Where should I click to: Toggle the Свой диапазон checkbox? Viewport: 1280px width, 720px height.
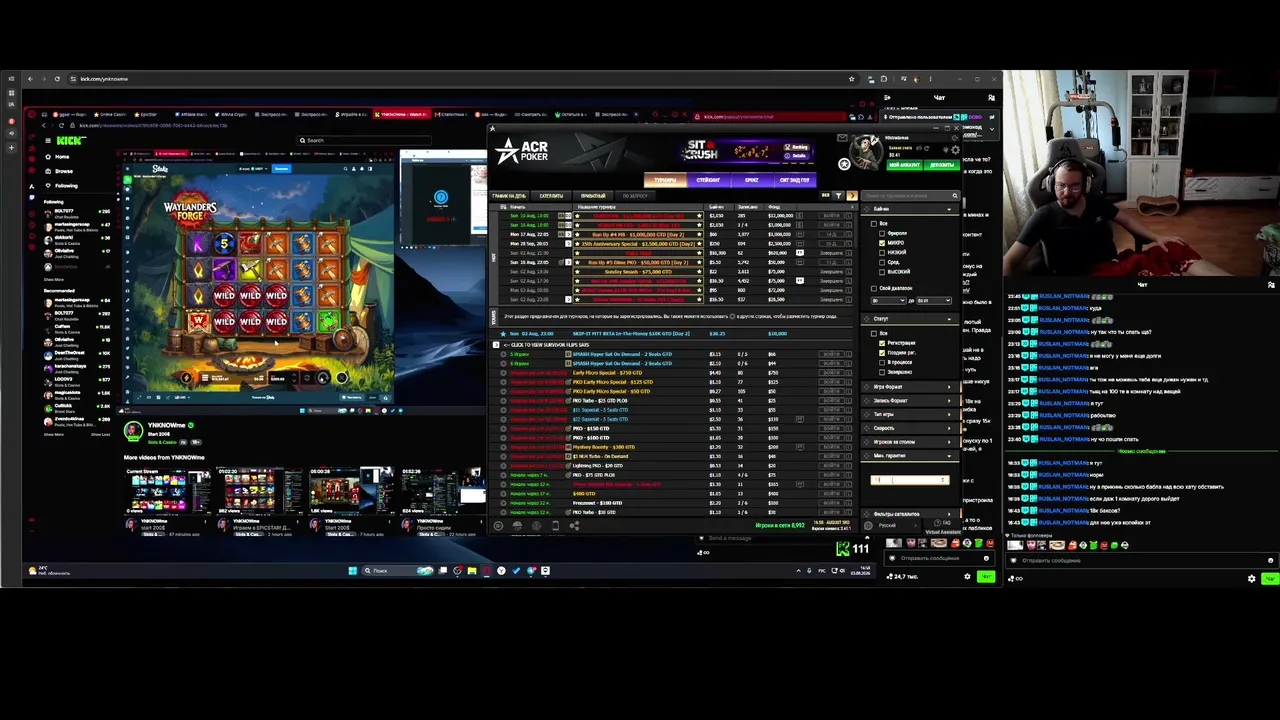point(873,288)
